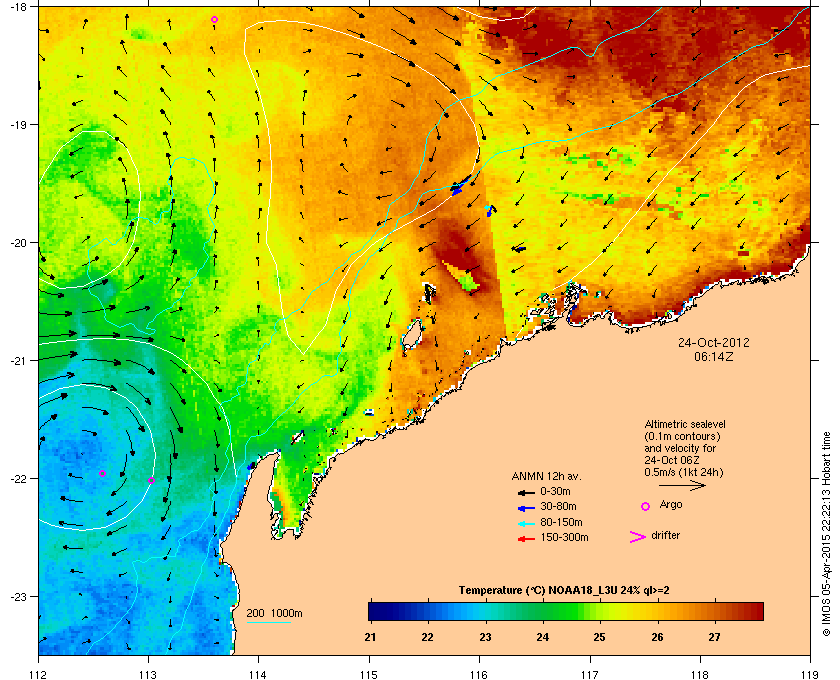840x680 pixels.
Task: Click the colorbar tick label 22
Action: click(x=428, y=637)
